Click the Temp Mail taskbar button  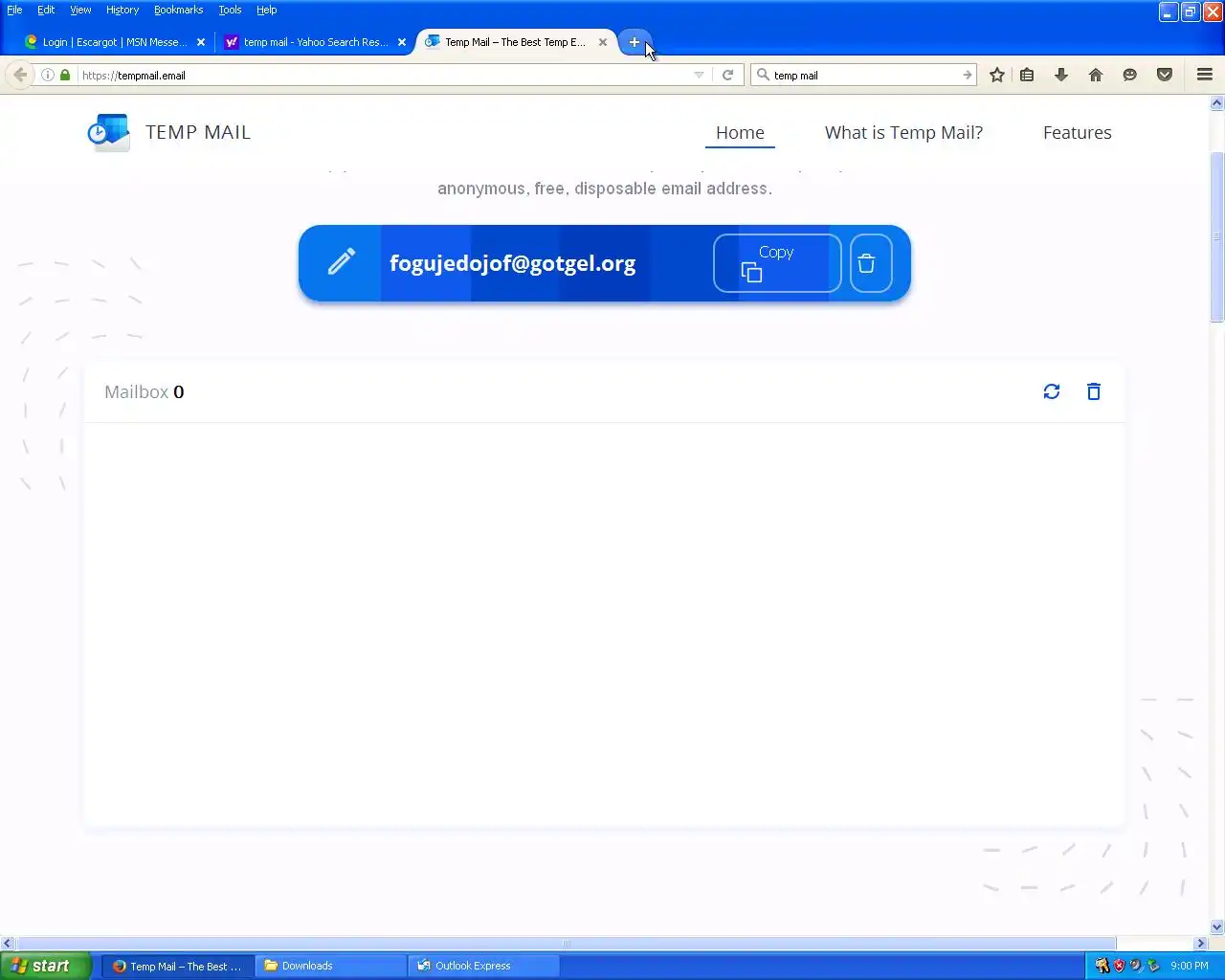point(179,966)
